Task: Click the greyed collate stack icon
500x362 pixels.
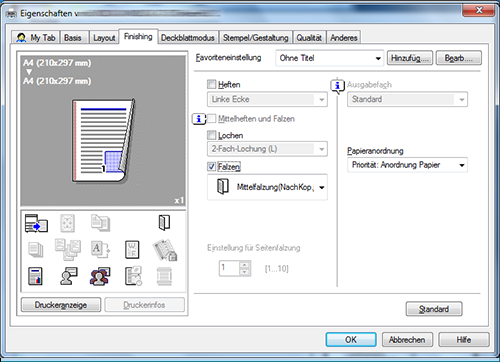Action: click(35, 250)
